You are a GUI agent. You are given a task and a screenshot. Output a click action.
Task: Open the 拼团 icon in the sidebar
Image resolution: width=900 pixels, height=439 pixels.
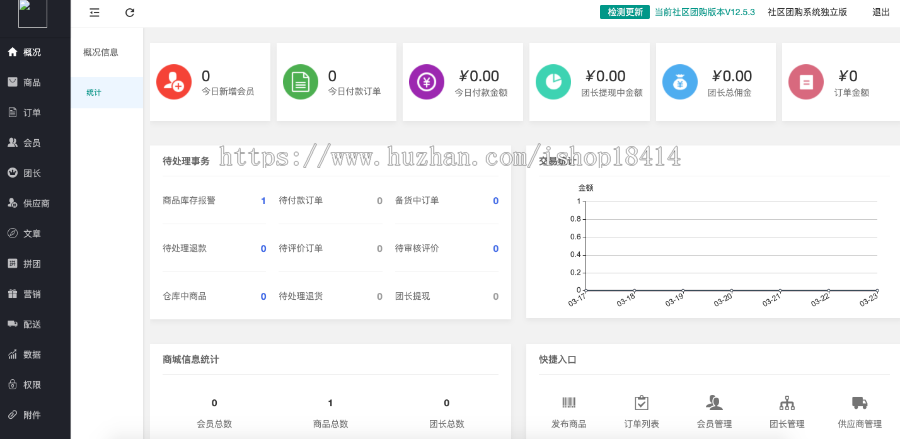(x=12, y=263)
